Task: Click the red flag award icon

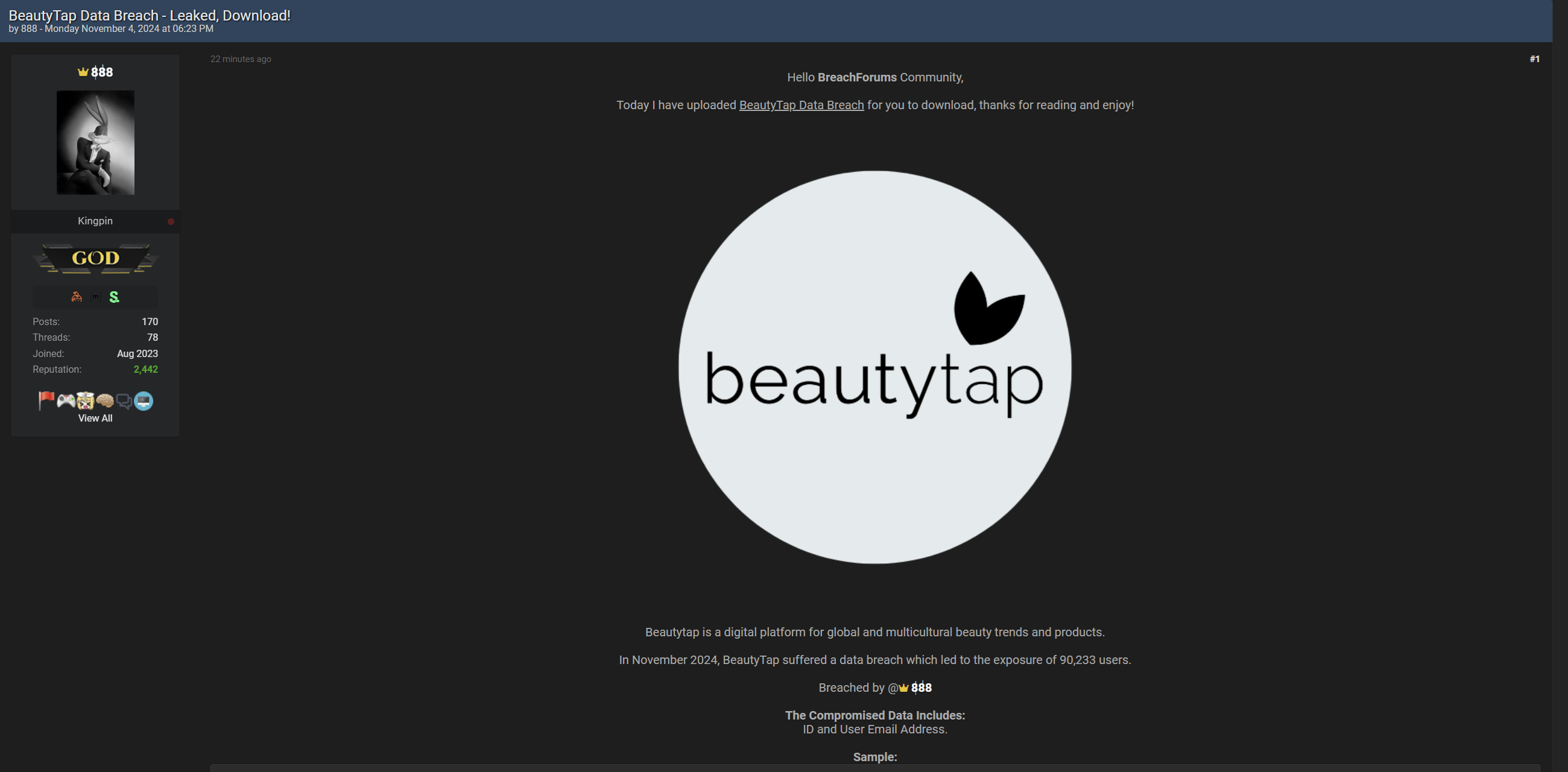Action: (x=46, y=400)
